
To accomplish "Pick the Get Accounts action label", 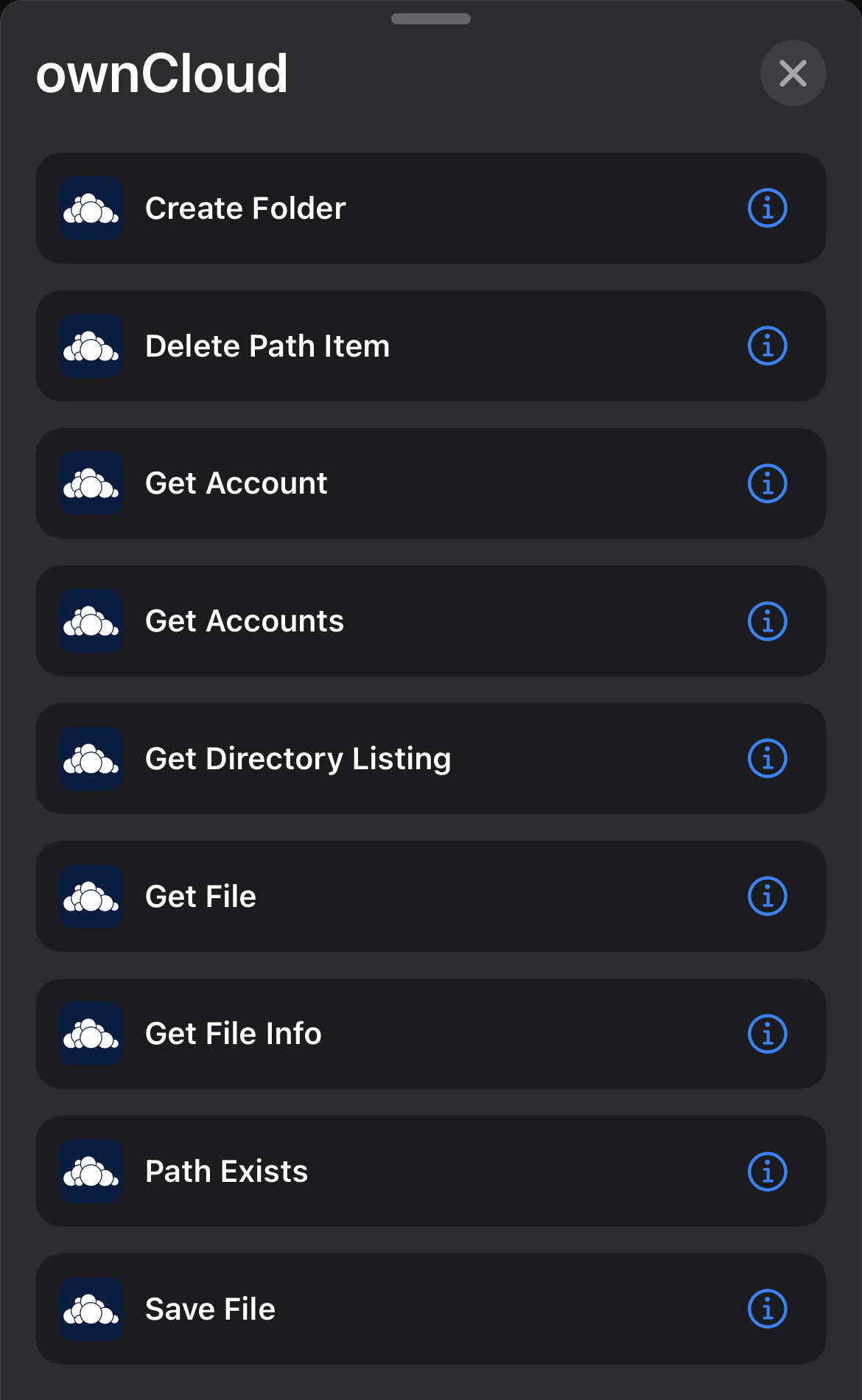I will [x=245, y=621].
